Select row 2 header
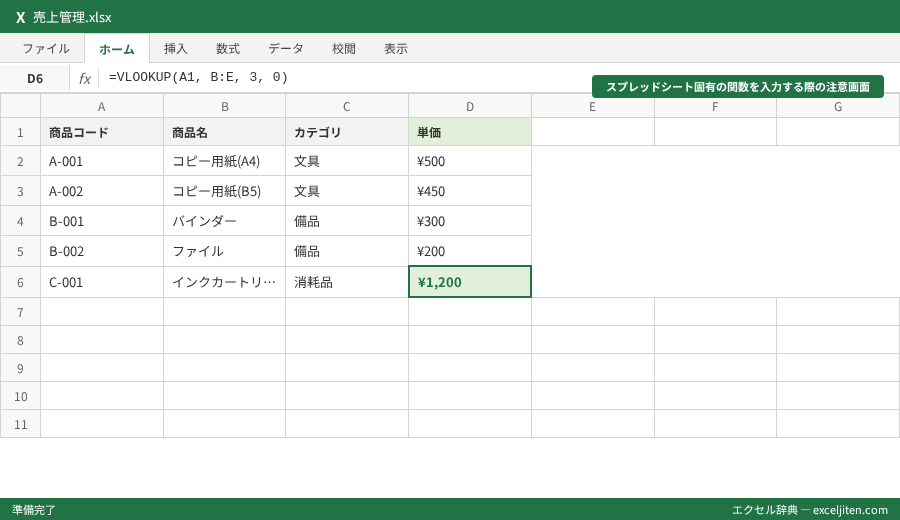The width and height of the screenshot is (900, 520). tap(20, 161)
